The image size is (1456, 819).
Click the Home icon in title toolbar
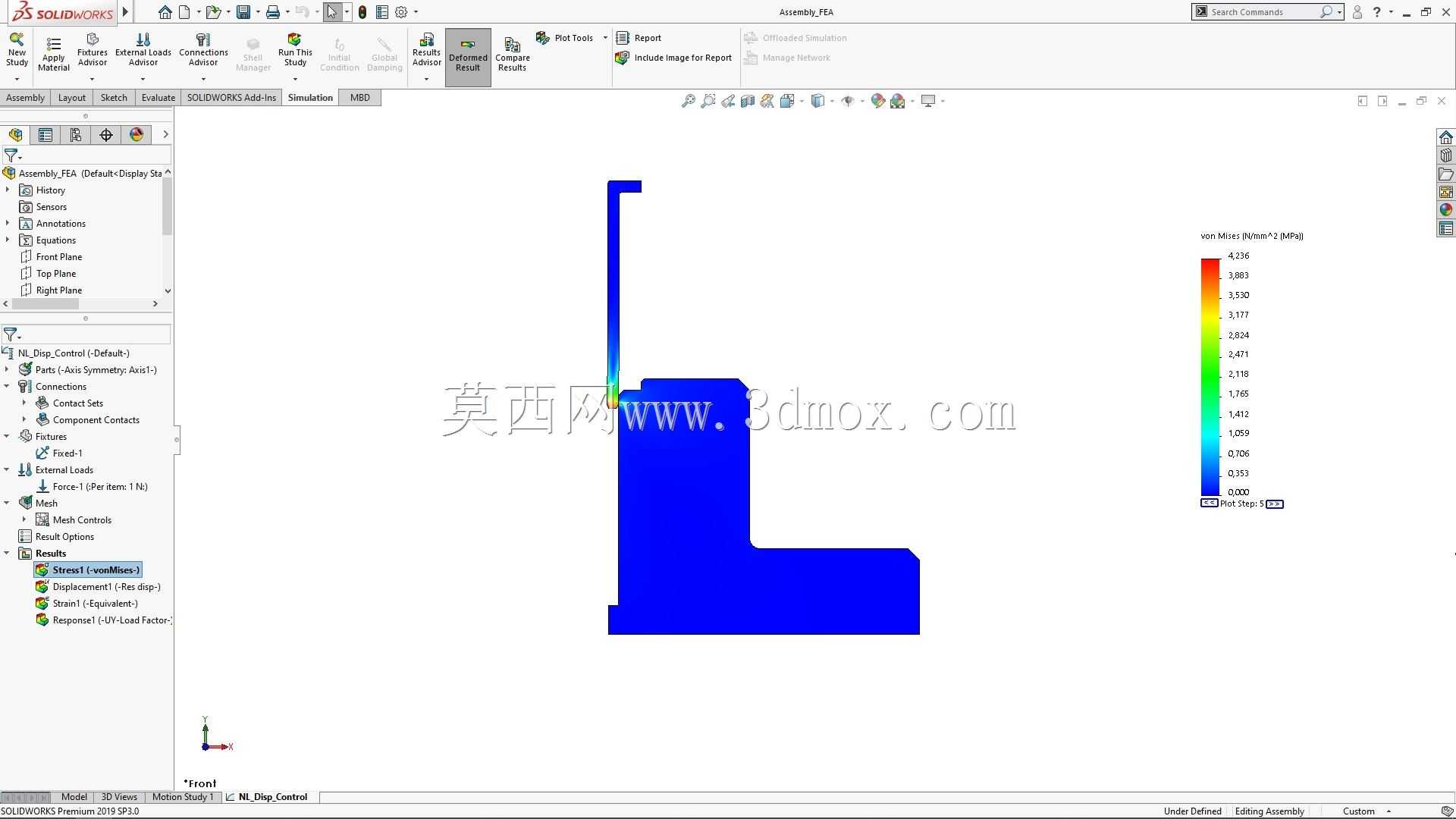(165, 12)
